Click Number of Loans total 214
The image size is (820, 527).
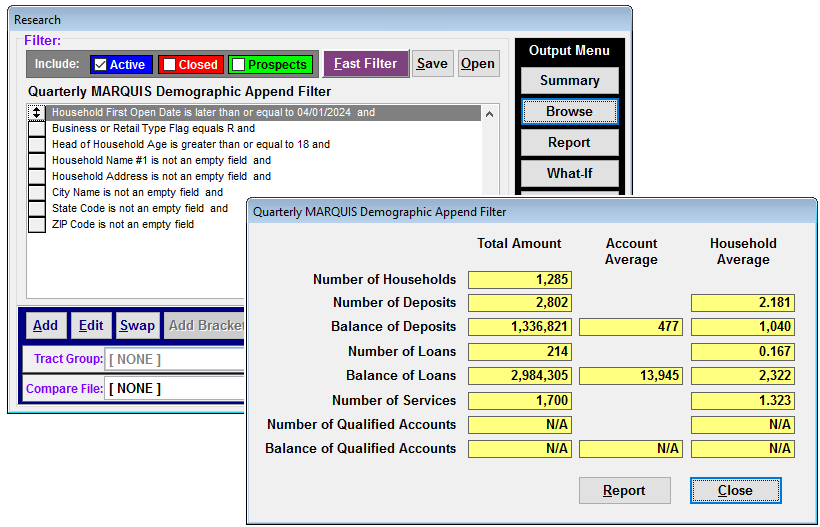point(520,351)
